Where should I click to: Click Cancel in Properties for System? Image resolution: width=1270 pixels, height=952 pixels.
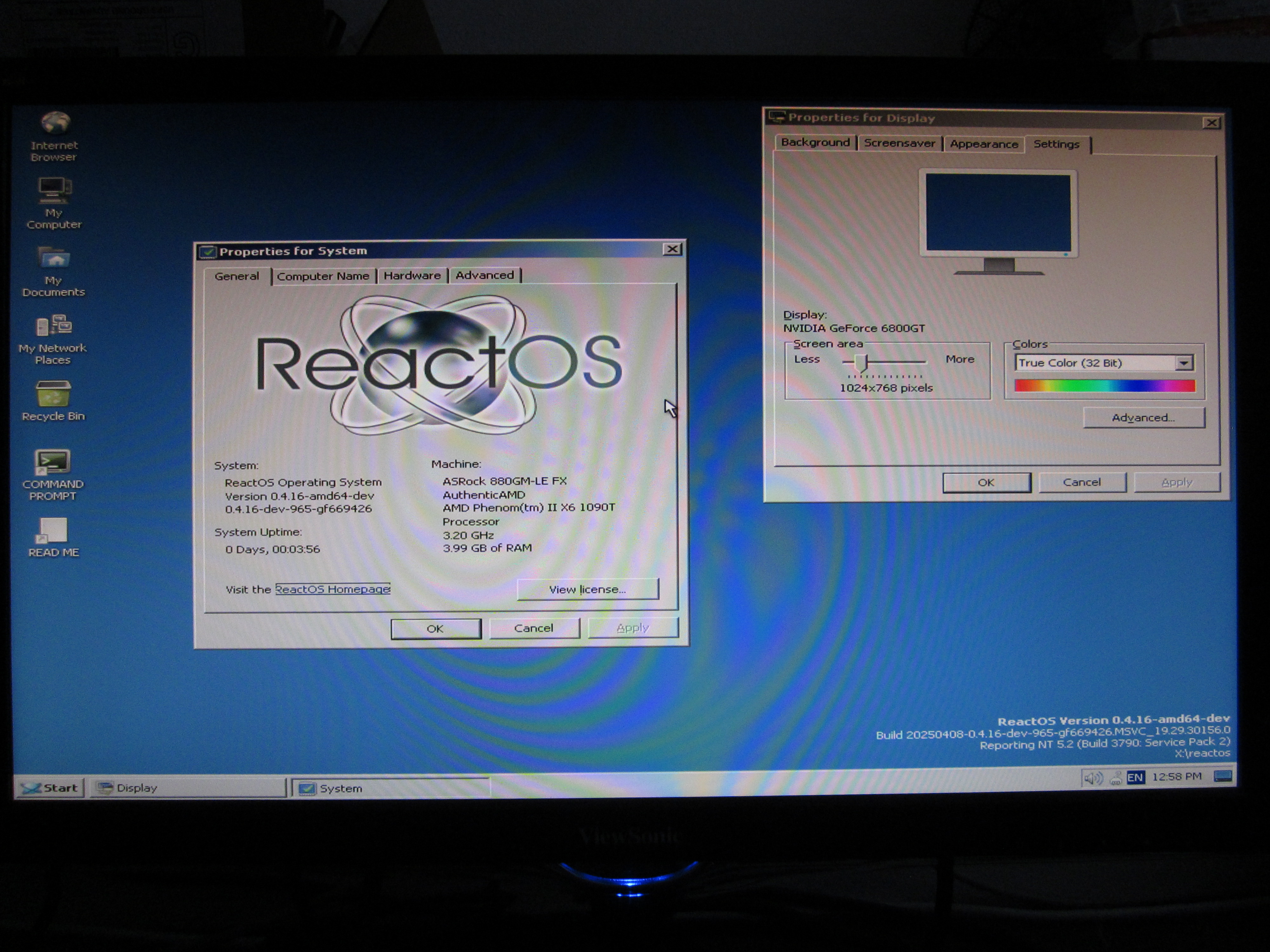point(534,628)
